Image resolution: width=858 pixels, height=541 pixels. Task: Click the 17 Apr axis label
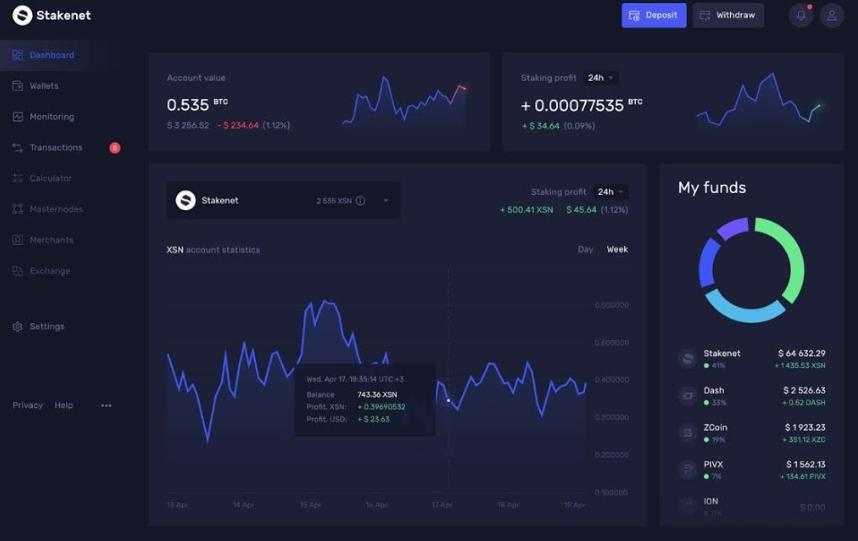(442, 505)
